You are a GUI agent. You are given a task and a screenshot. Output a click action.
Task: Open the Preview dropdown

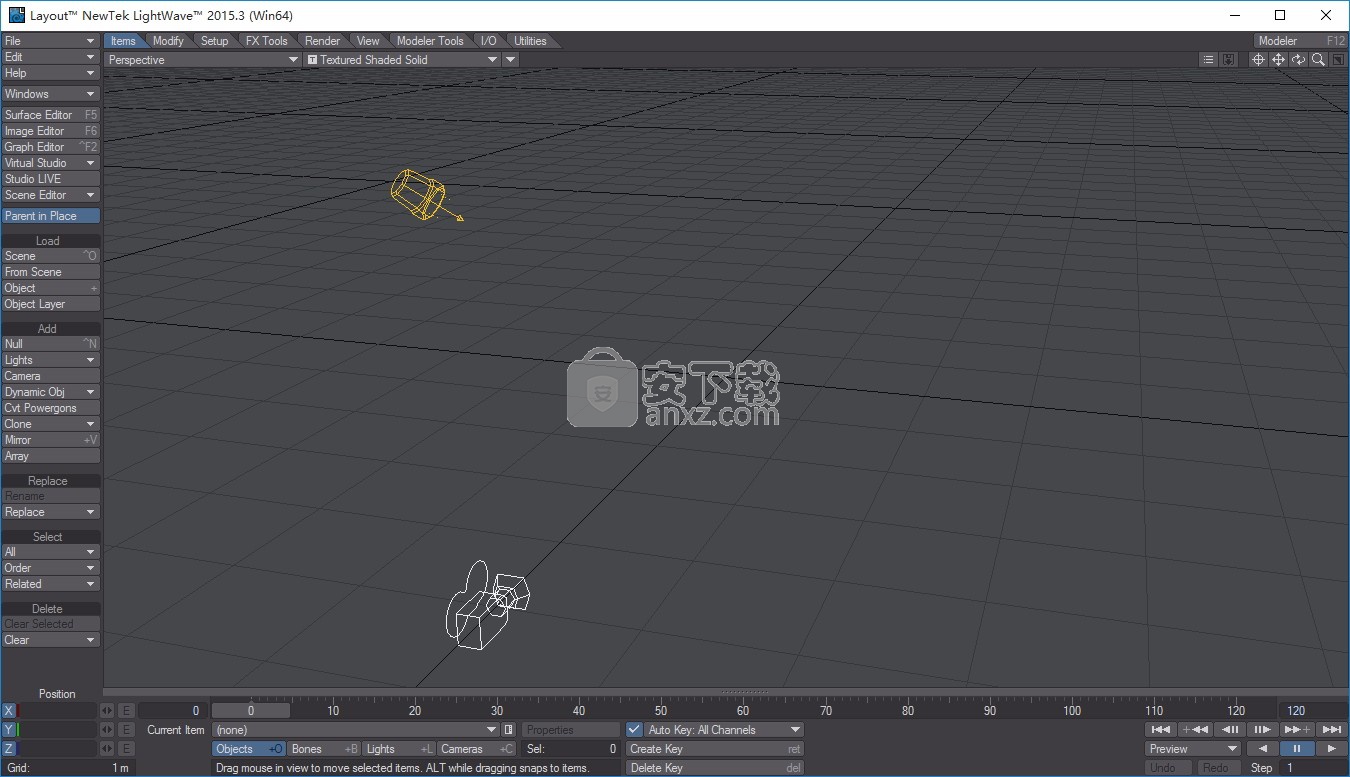tap(1193, 749)
